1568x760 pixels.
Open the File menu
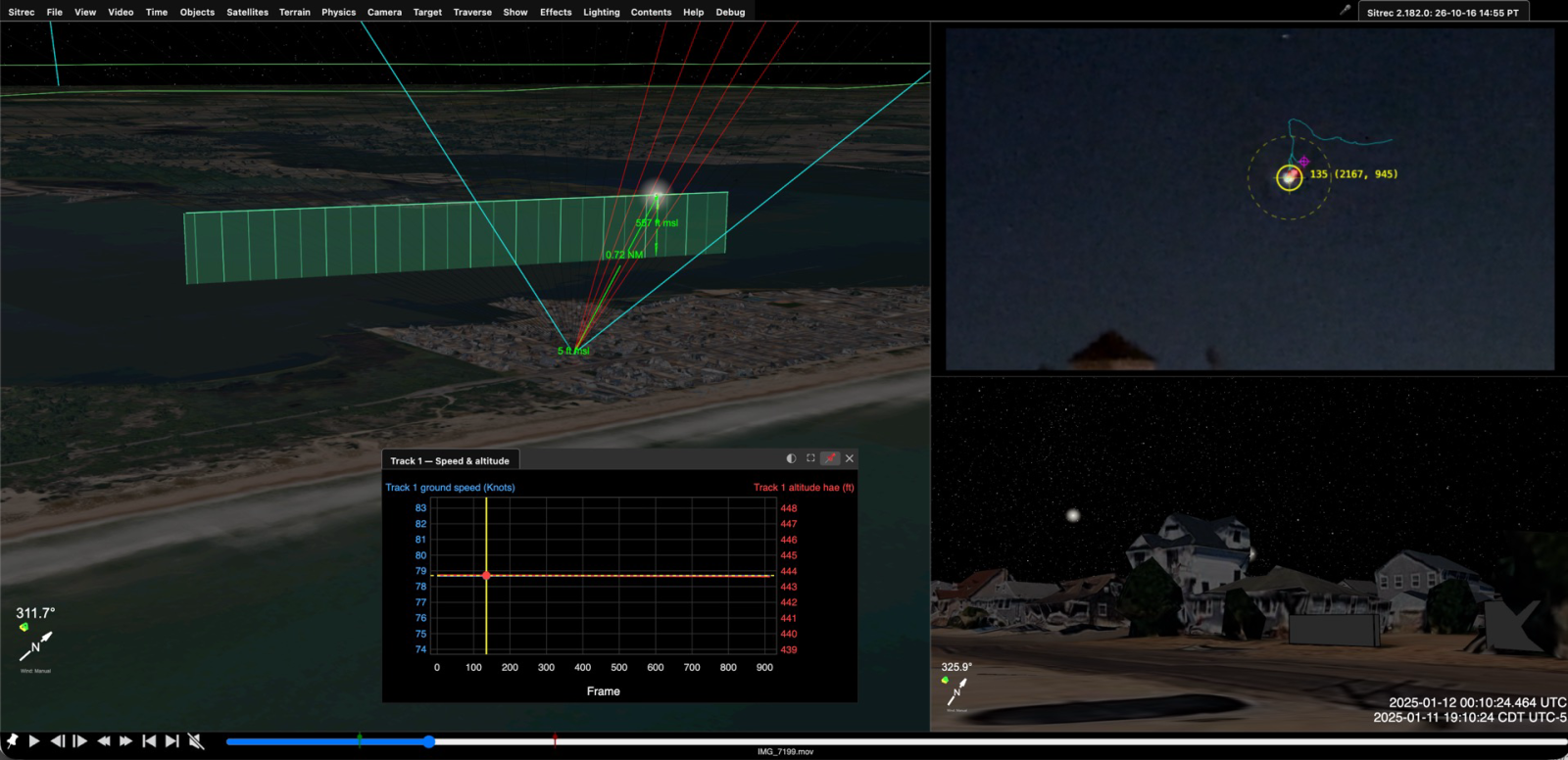(x=55, y=12)
